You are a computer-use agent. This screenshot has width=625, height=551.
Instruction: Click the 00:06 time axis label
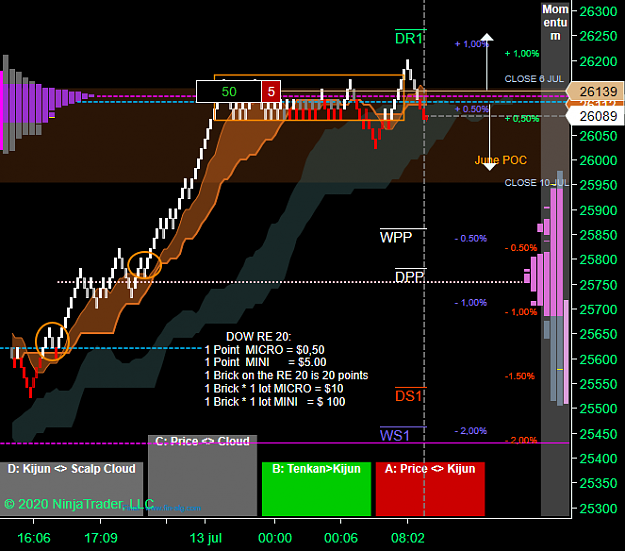pyautogui.click(x=341, y=538)
